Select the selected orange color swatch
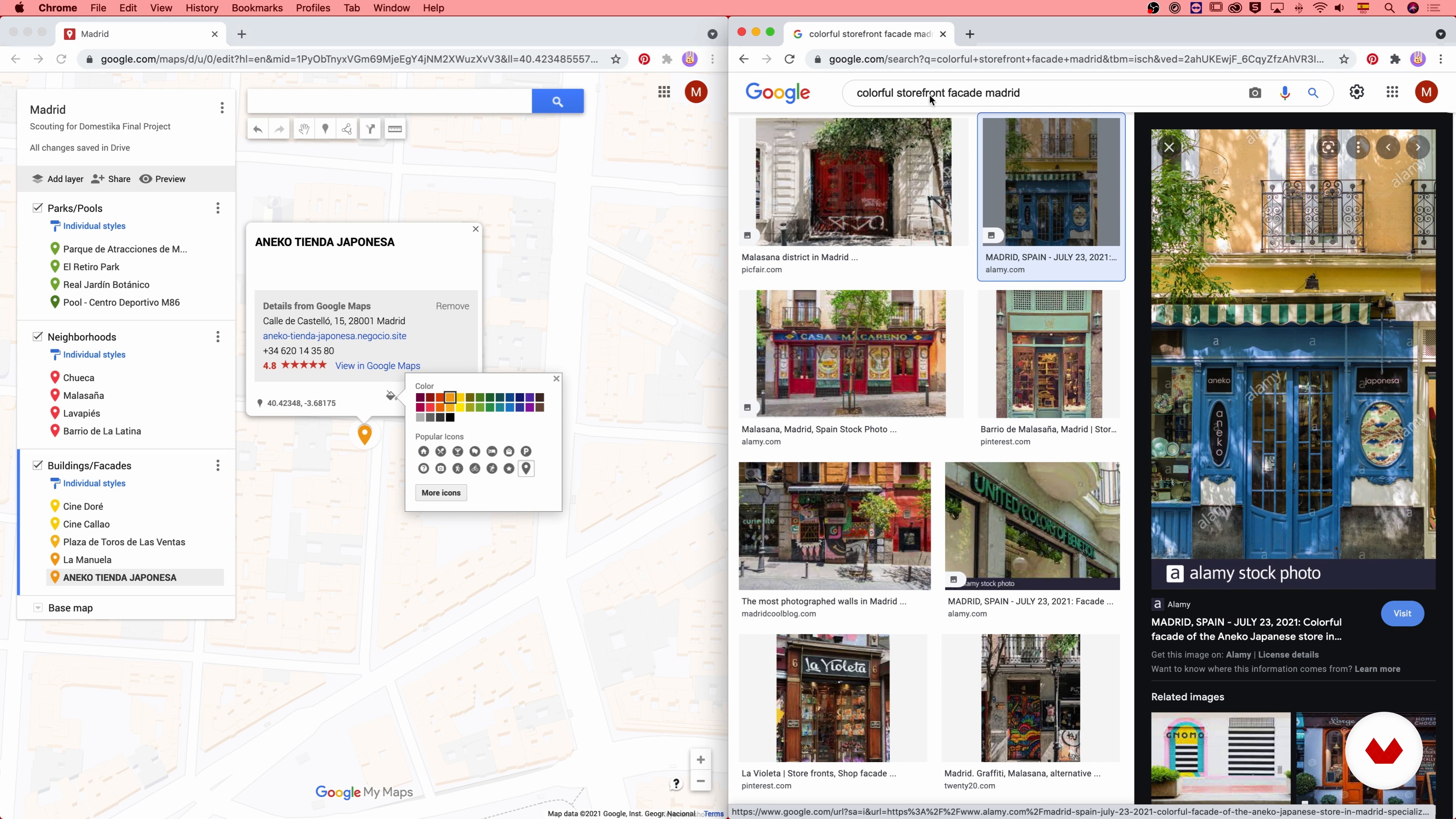 click(x=450, y=397)
